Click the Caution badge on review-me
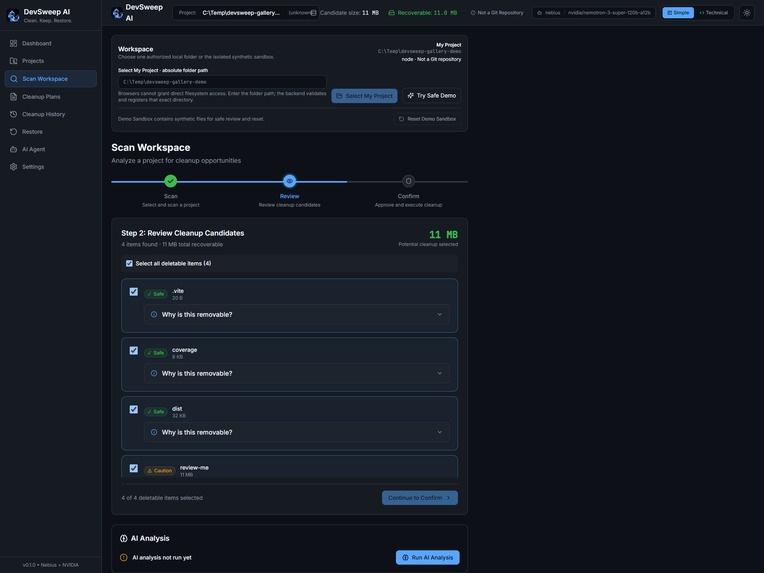Screen dimensions: 764x573 pyautogui.click(x=160, y=471)
